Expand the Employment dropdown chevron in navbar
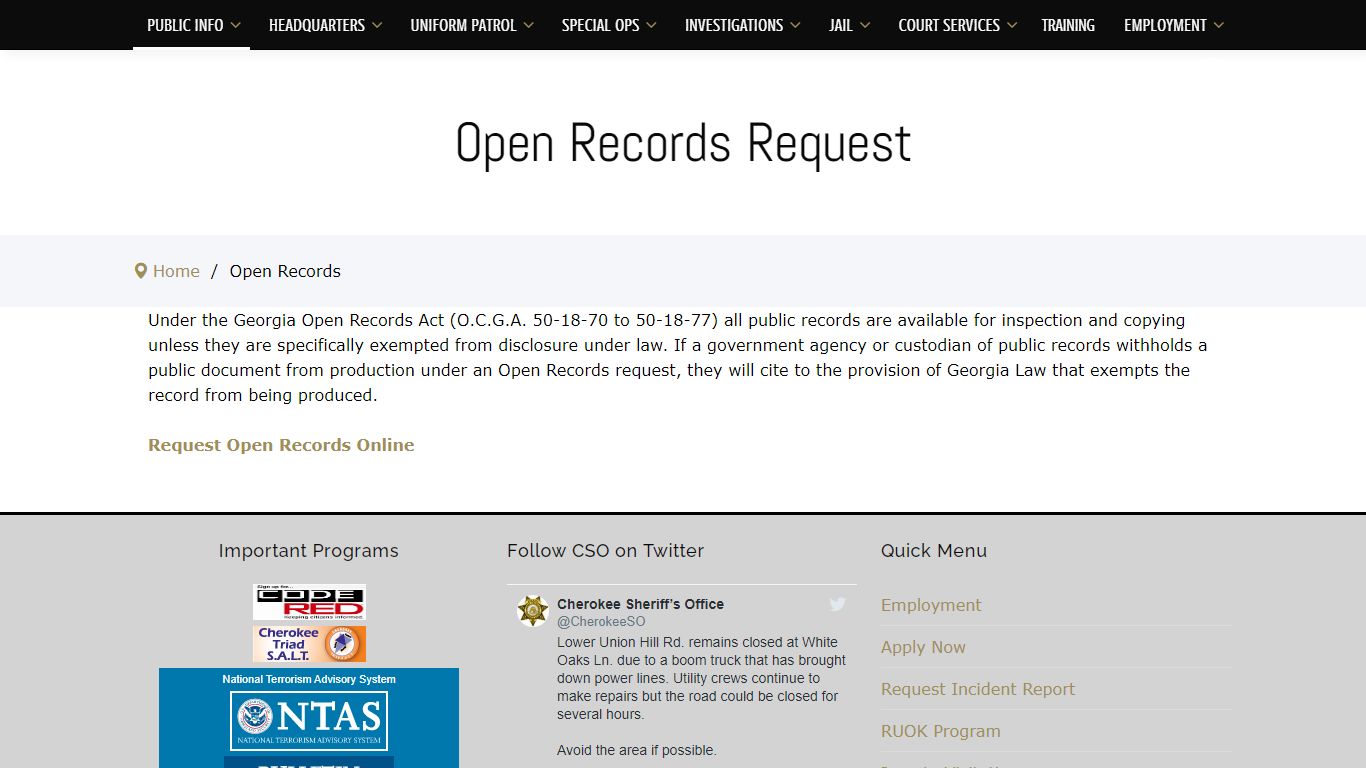The width and height of the screenshot is (1366, 768). pos(1218,26)
